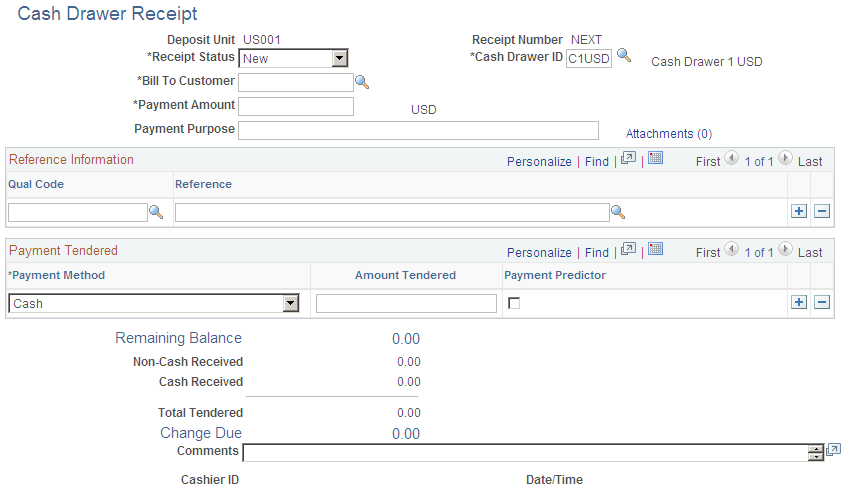Click the Deposit Unit value US001
The width and height of the screenshot is (844, 495).
262,40
